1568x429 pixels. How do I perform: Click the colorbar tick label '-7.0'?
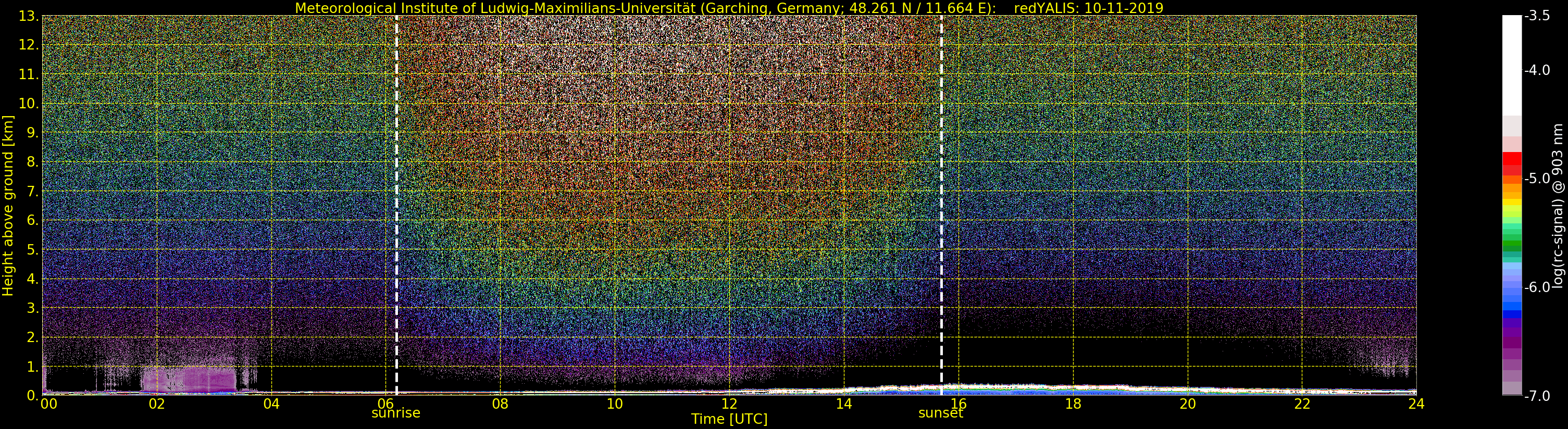click(1536, 396)
